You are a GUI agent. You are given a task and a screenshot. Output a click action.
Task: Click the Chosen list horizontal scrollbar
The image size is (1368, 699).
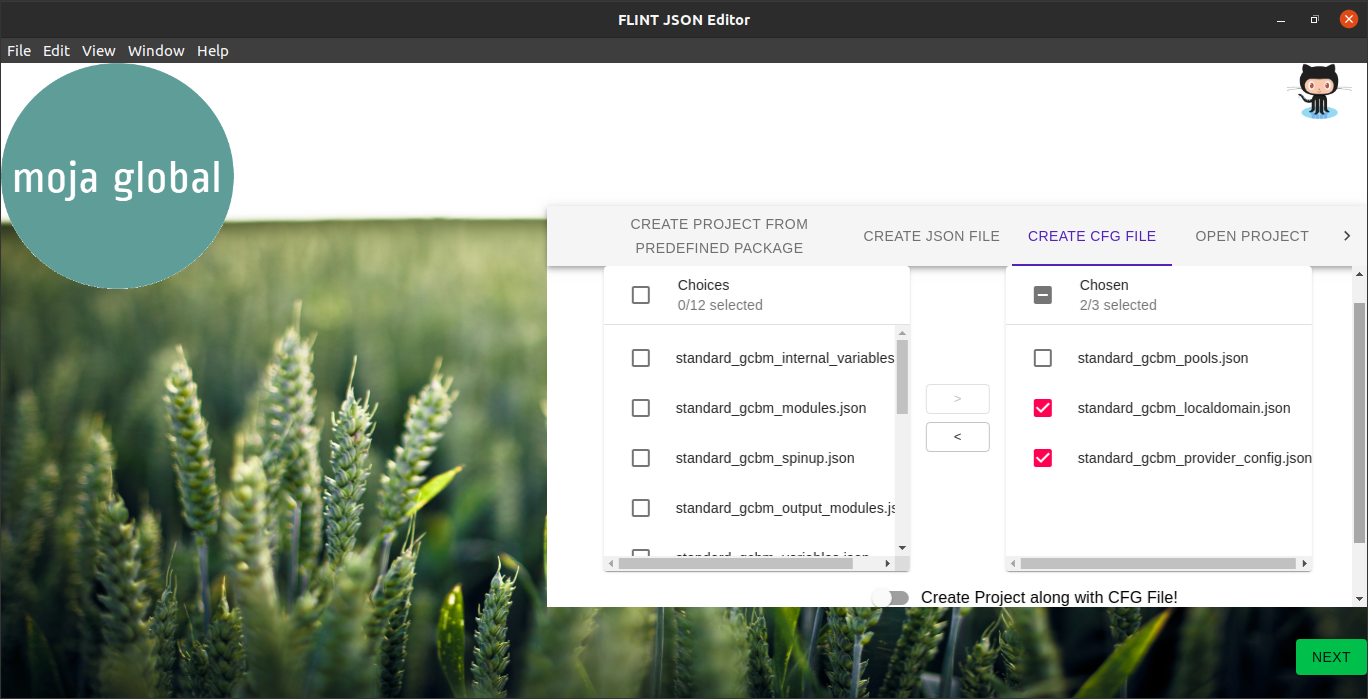[1159, 564]
